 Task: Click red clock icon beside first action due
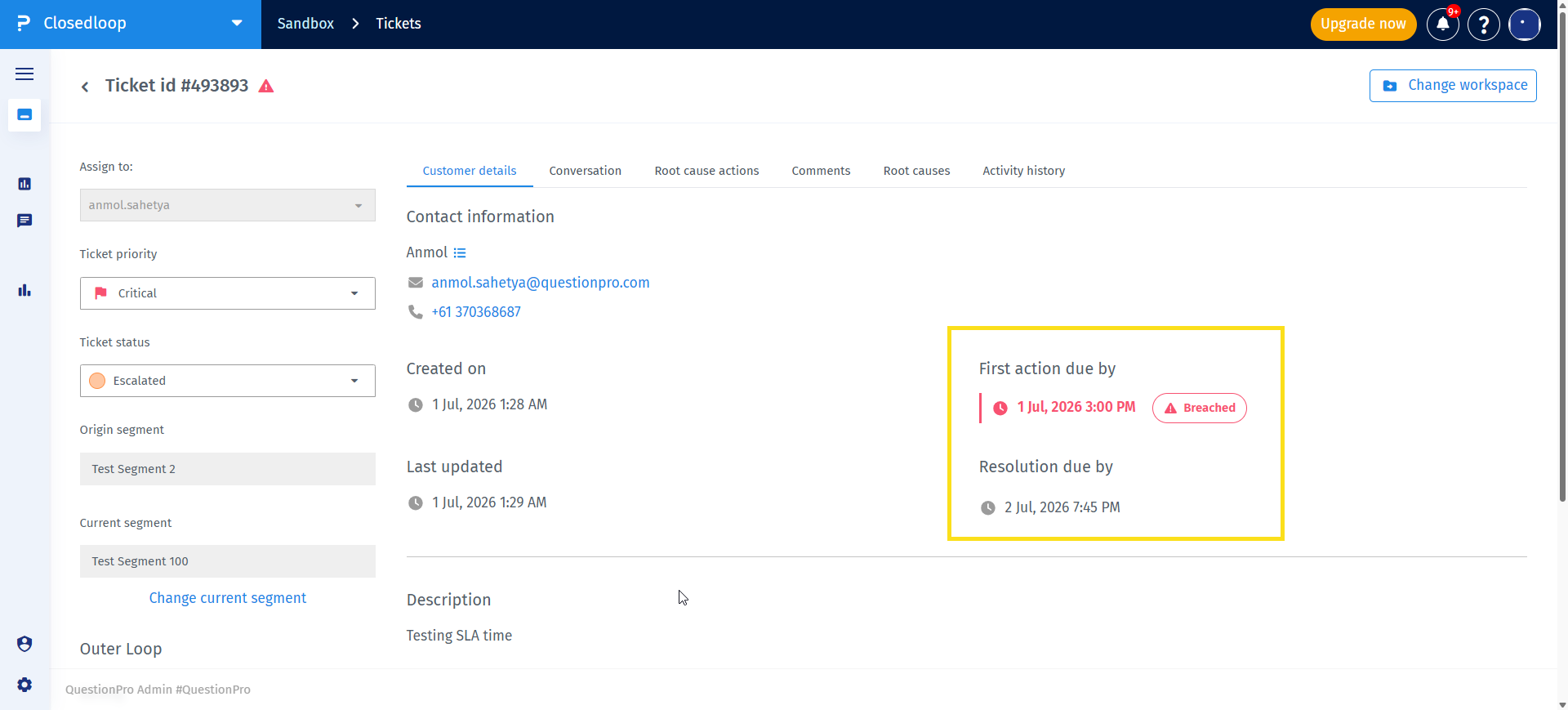[x=1000, y=408]
